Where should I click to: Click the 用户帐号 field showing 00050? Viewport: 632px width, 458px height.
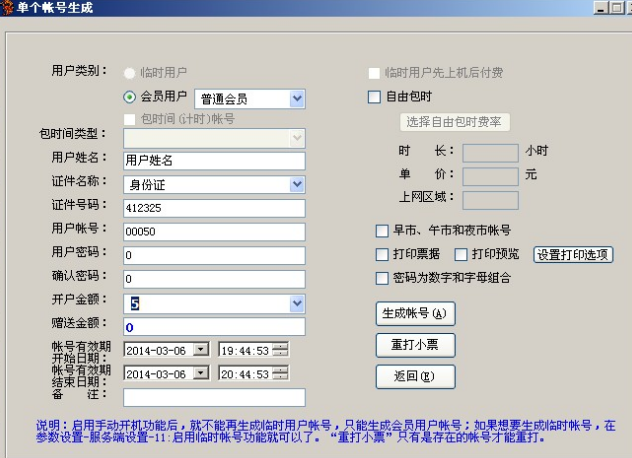tap(214, 232)
